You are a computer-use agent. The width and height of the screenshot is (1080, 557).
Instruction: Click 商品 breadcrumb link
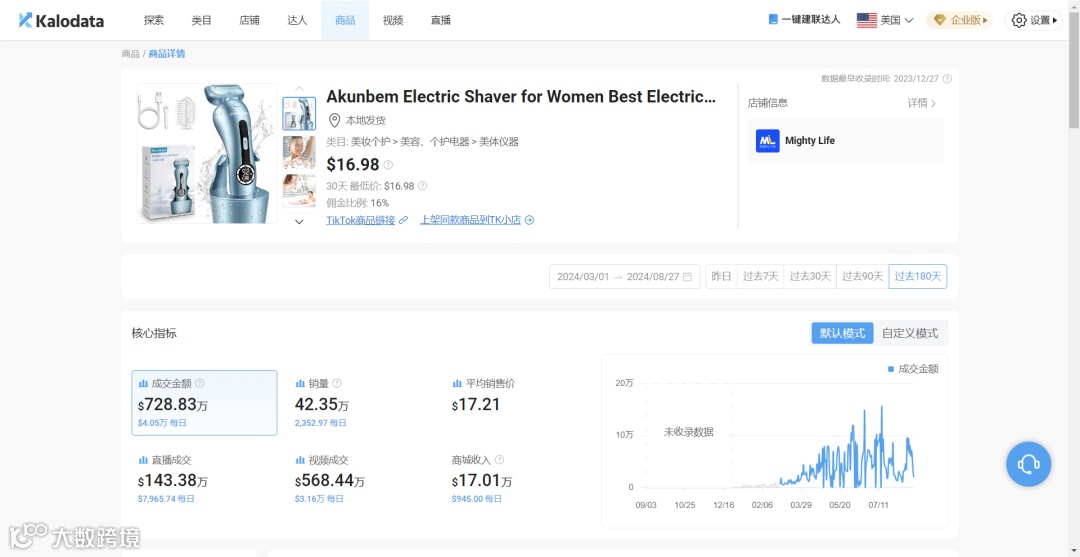[x=130, y=54]
